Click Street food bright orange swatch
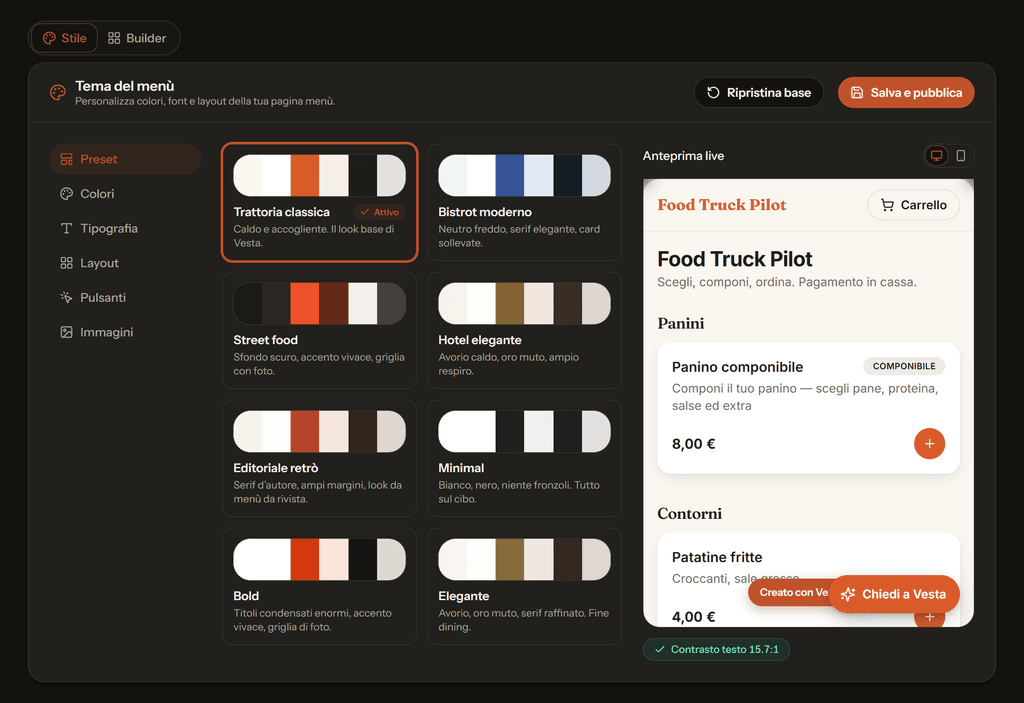The height and width of the screenshot is (703, 1024). point(305,304)
